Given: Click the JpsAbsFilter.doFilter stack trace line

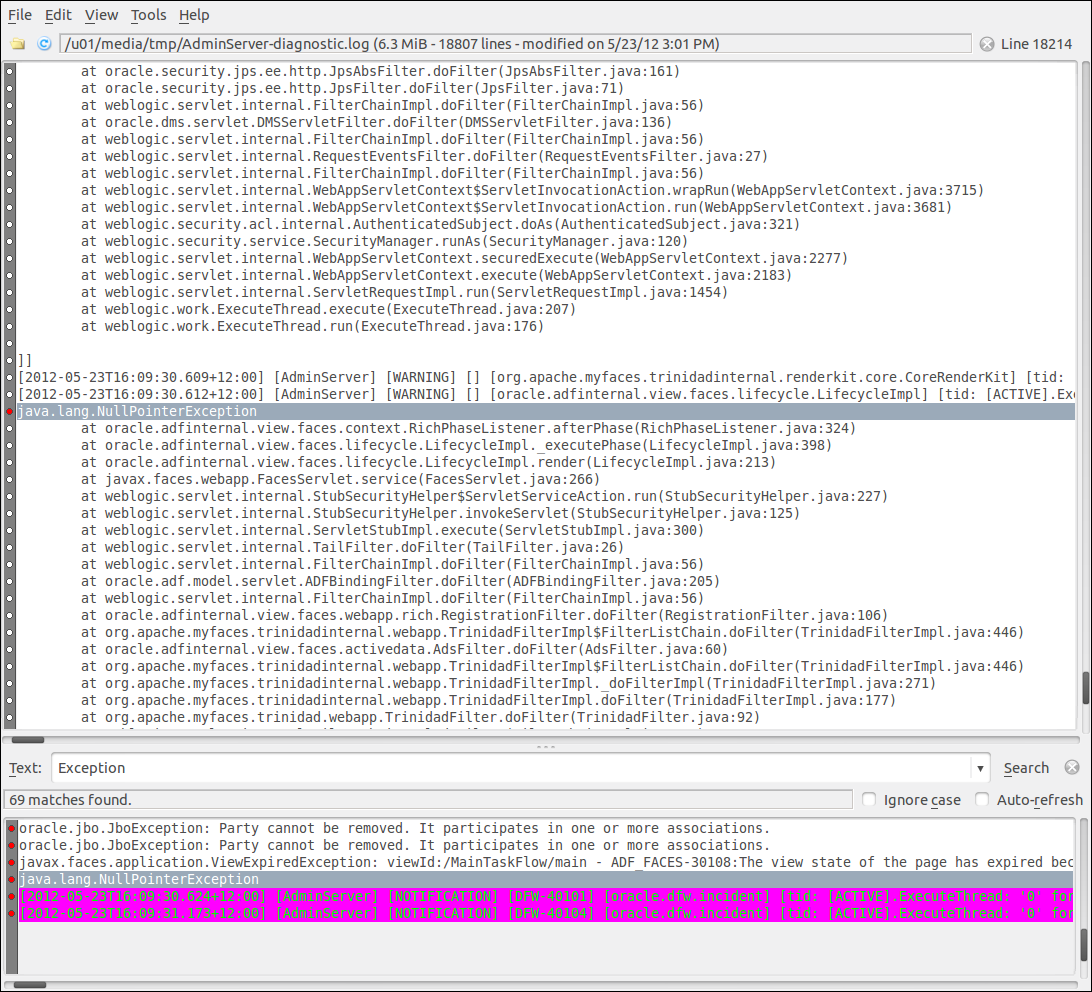Looking at the screenshot, I should (380, 71).
